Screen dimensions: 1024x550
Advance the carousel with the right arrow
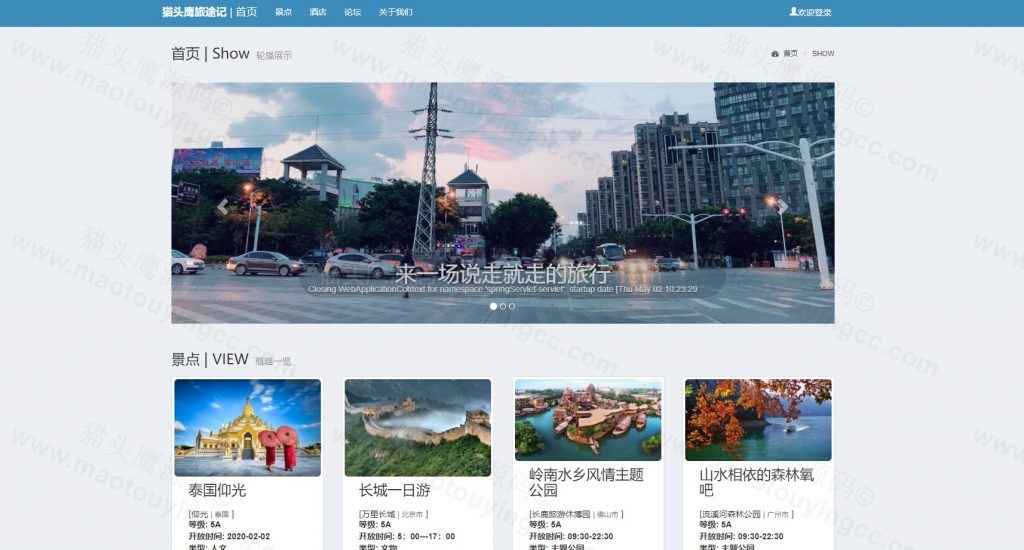[x=782, y=206]
